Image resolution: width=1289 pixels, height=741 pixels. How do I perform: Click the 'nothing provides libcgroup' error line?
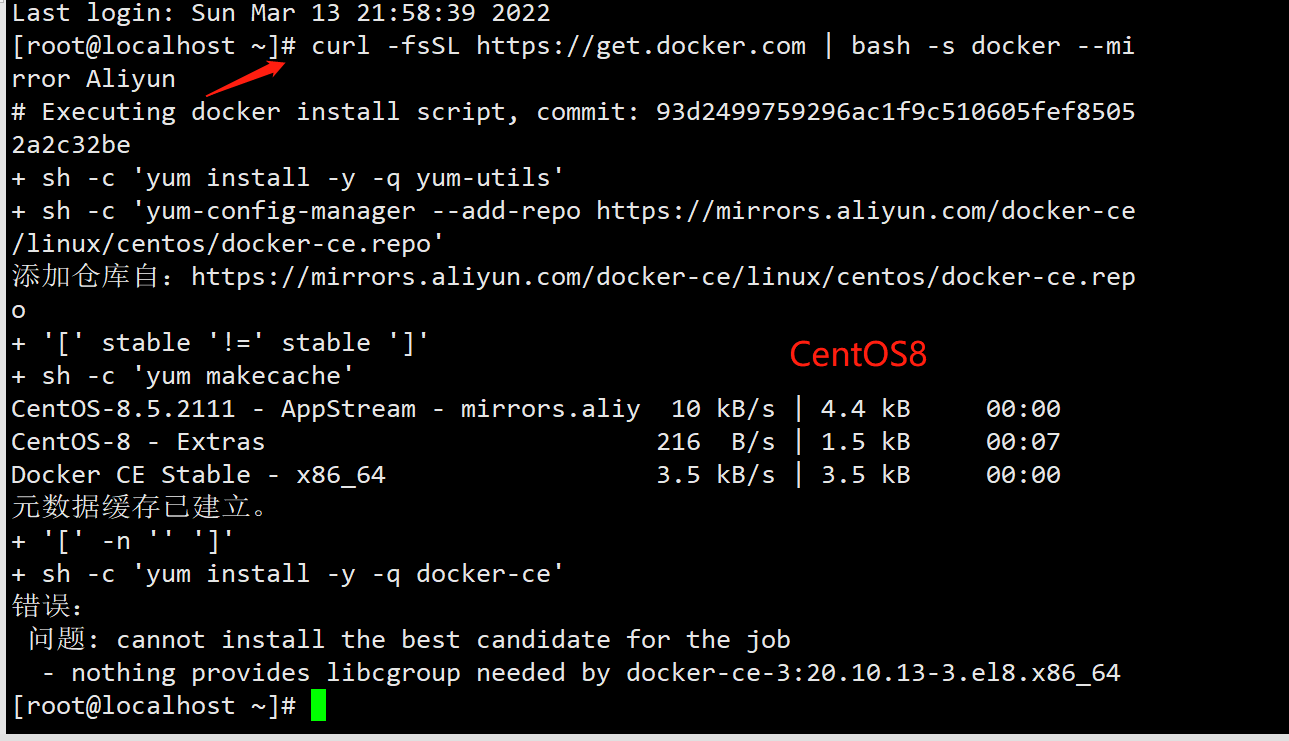tap(581, 673)
